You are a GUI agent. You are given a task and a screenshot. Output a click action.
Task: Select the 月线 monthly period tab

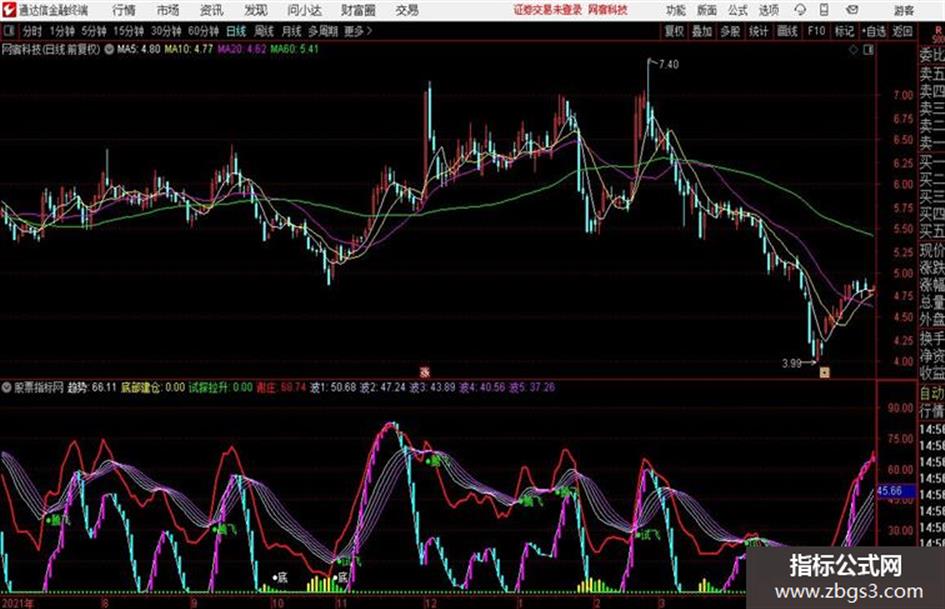[x=292, y=31]
